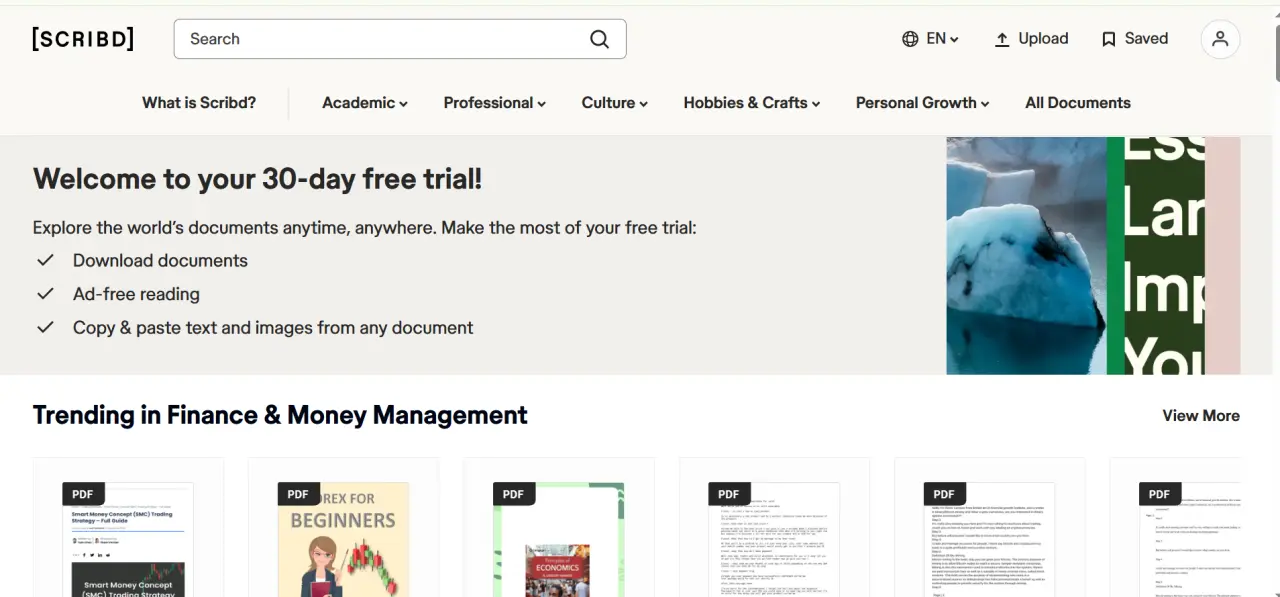Open the Economics book document thumbnail

pos(558,540)
